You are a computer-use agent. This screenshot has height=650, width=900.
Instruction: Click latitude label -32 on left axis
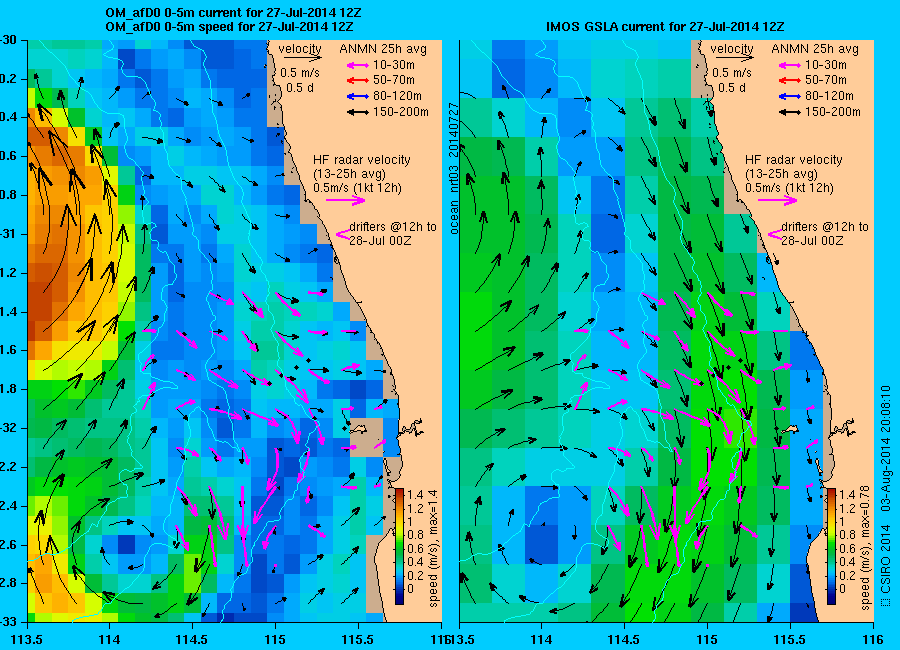(x=9, y=428)
